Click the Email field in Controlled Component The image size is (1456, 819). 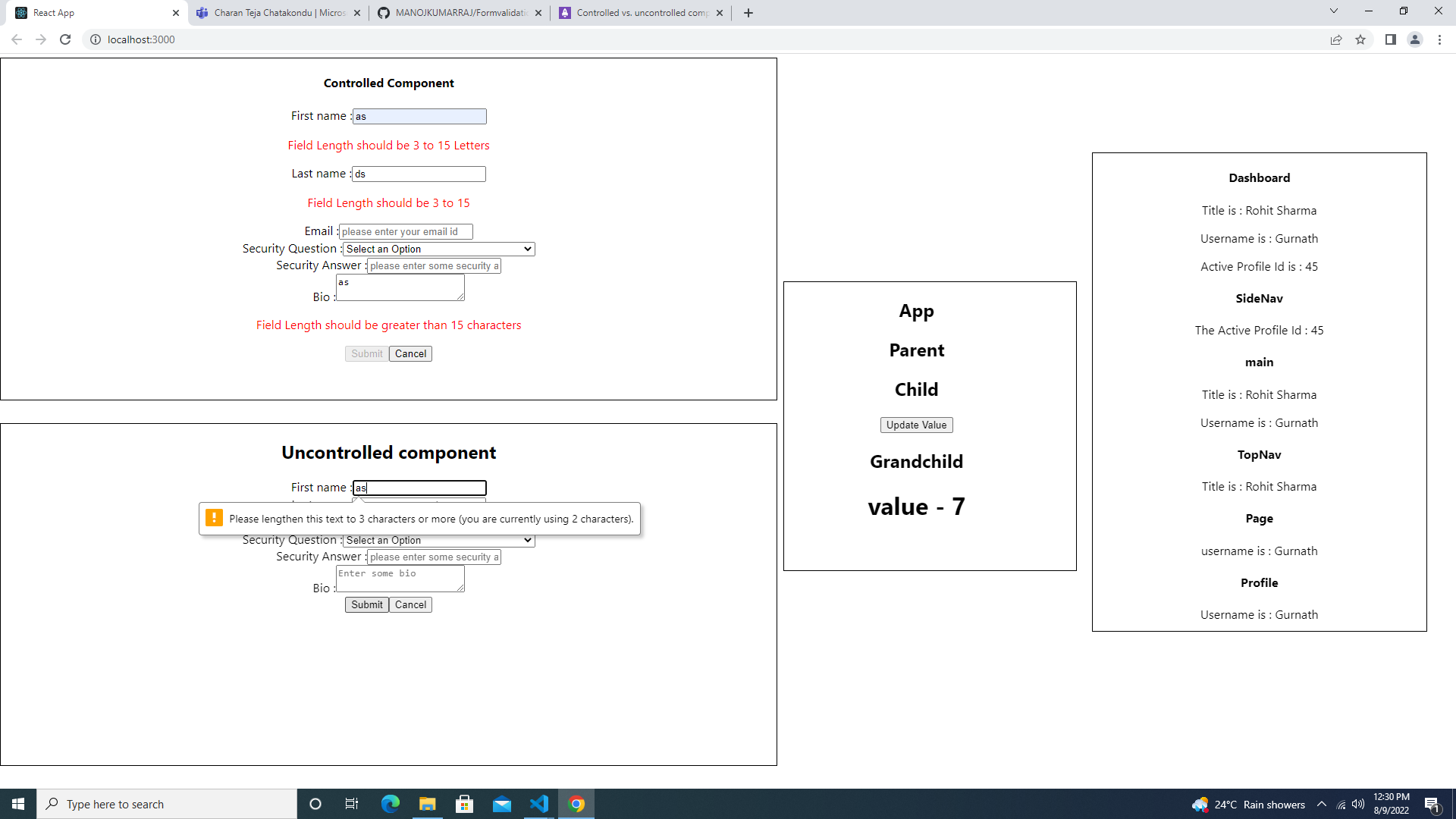(x=406, y=231)
